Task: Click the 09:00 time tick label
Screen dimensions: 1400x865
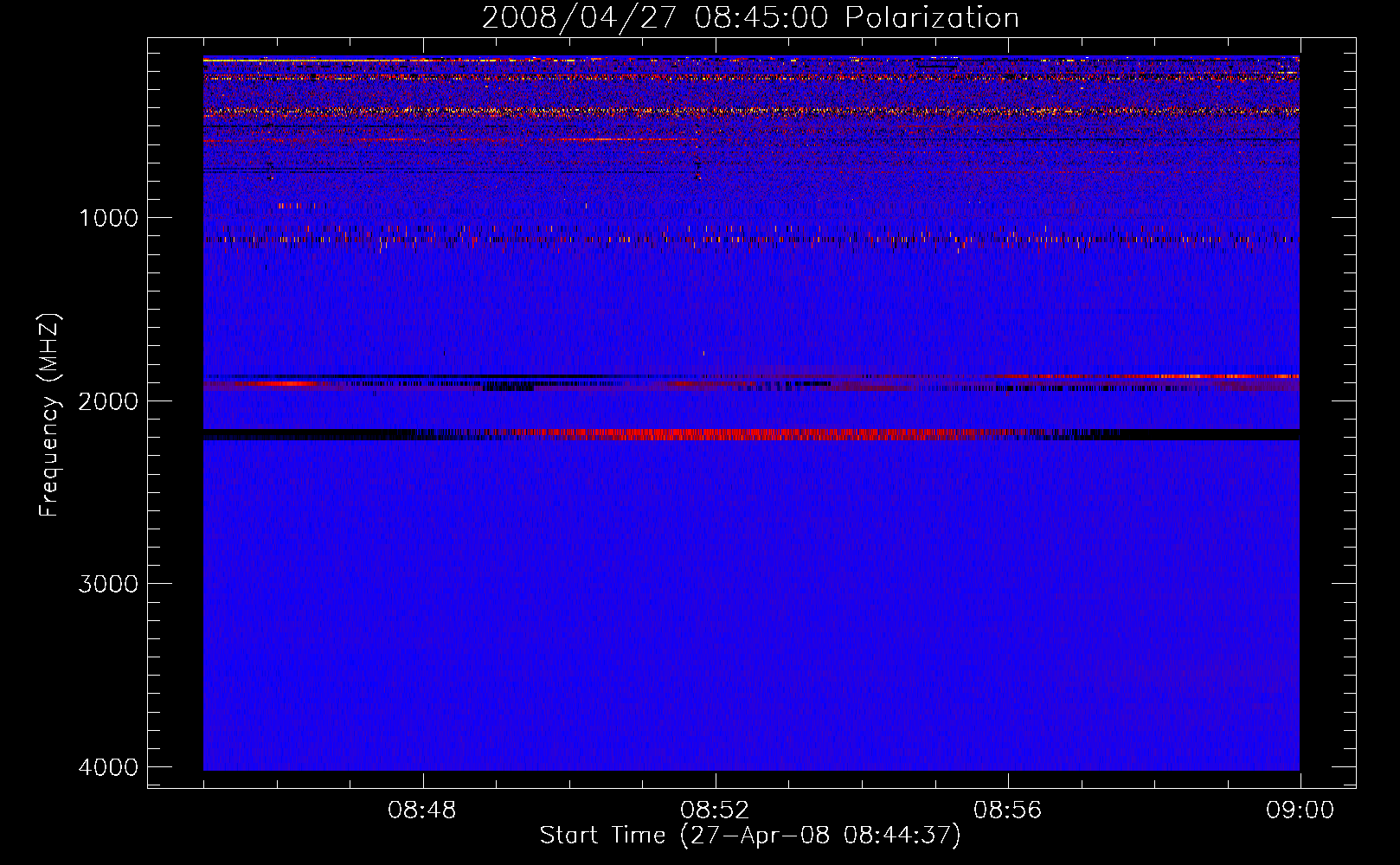Action: pyautogui.click(x=1300, y=811)
